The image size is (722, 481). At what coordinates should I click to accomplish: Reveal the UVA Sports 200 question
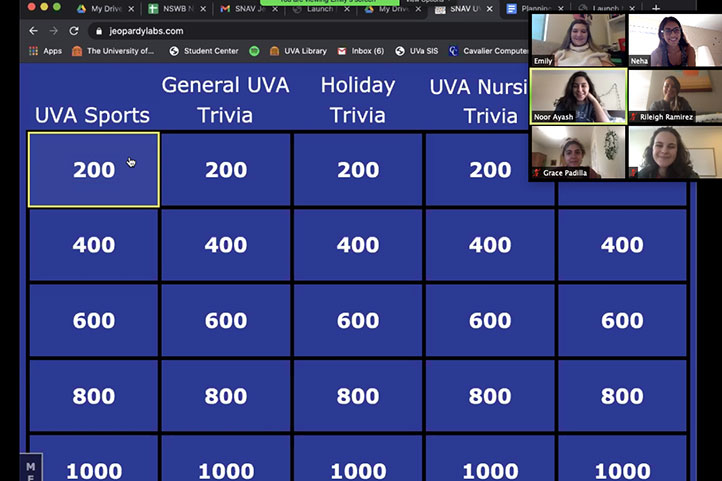94,170
